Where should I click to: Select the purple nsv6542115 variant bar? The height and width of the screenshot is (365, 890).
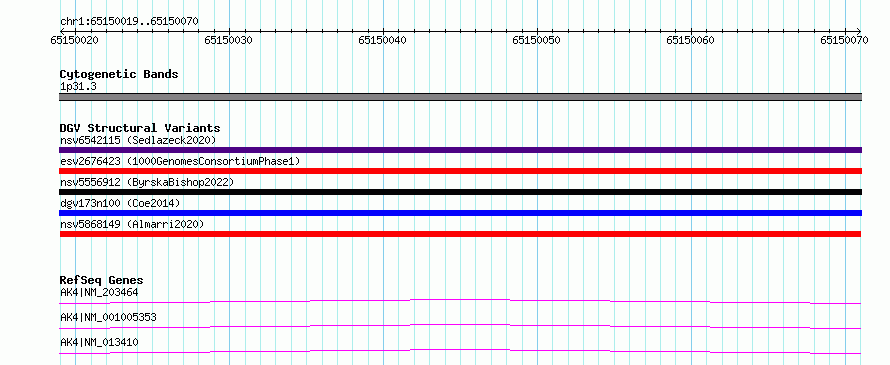click(x=460, y=150)
